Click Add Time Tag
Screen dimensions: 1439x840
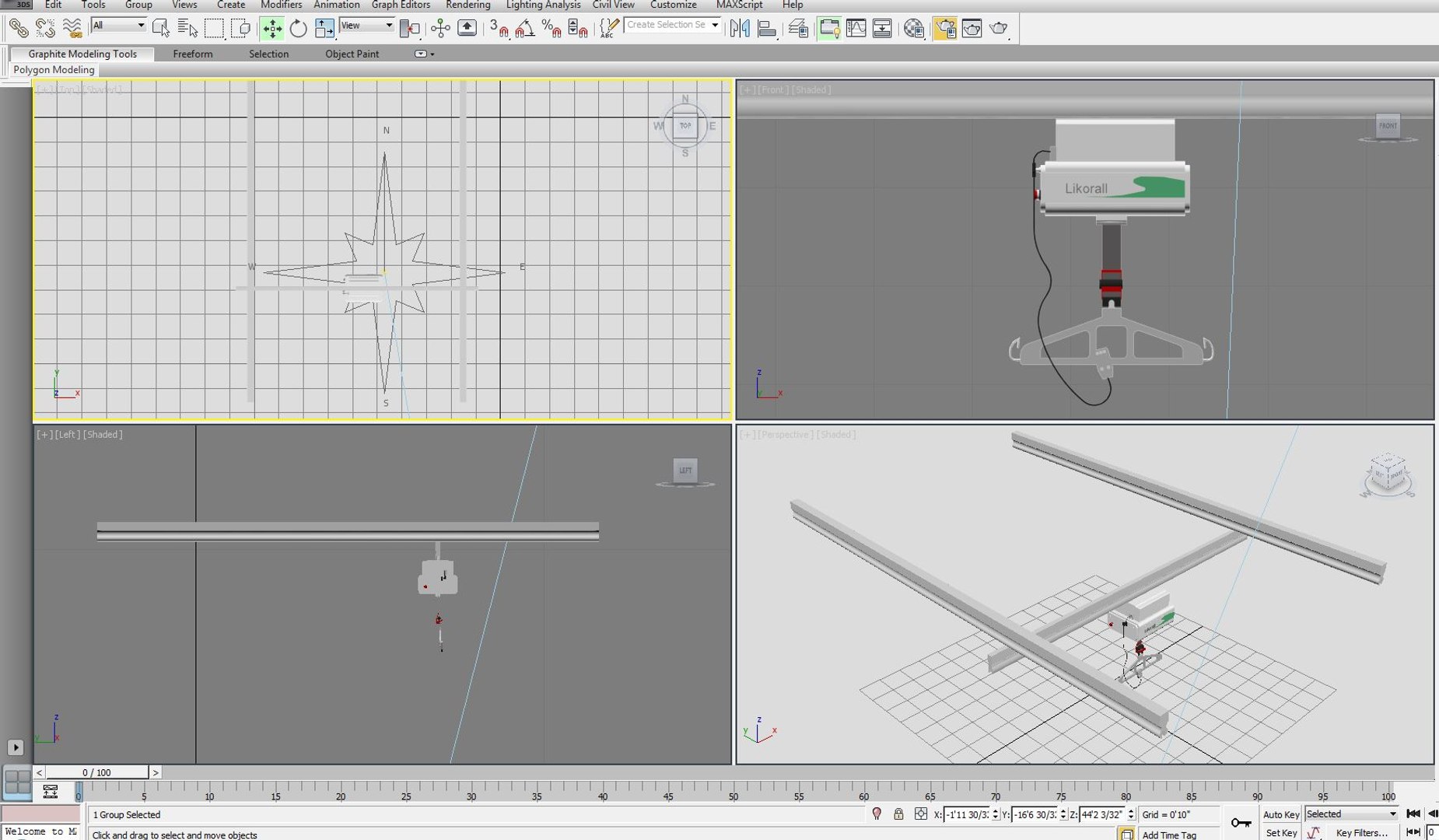pyautogui.click(x=1168, y=835)
